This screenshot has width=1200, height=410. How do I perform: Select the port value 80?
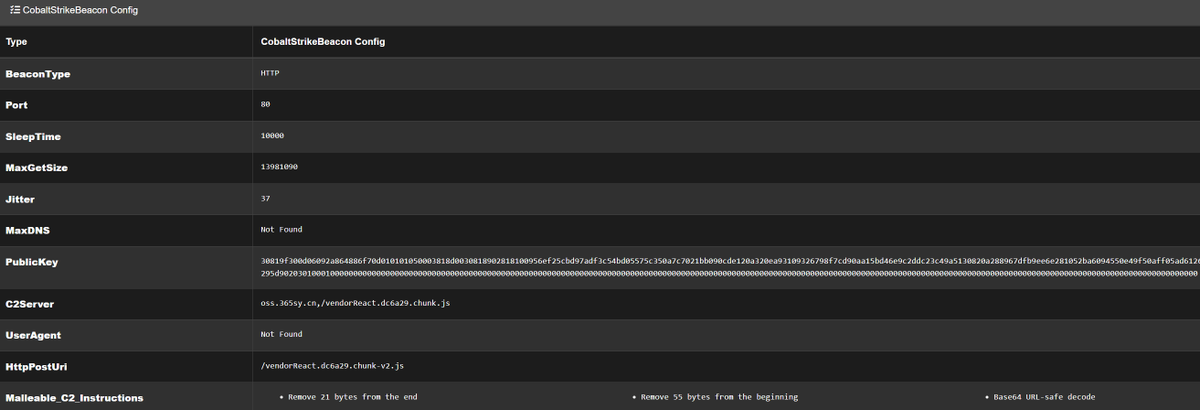pos(265,104)
